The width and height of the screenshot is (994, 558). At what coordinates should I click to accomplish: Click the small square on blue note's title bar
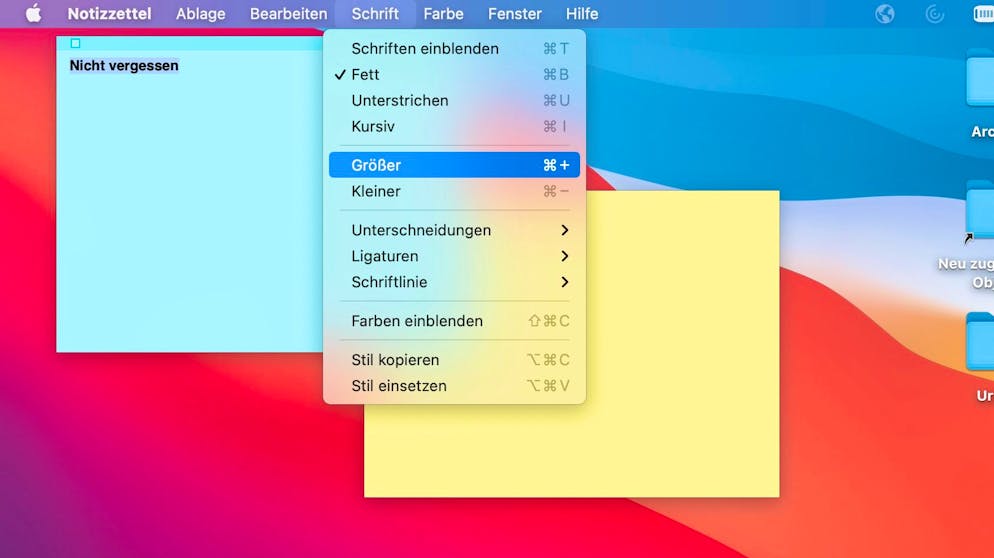(75, 43)
